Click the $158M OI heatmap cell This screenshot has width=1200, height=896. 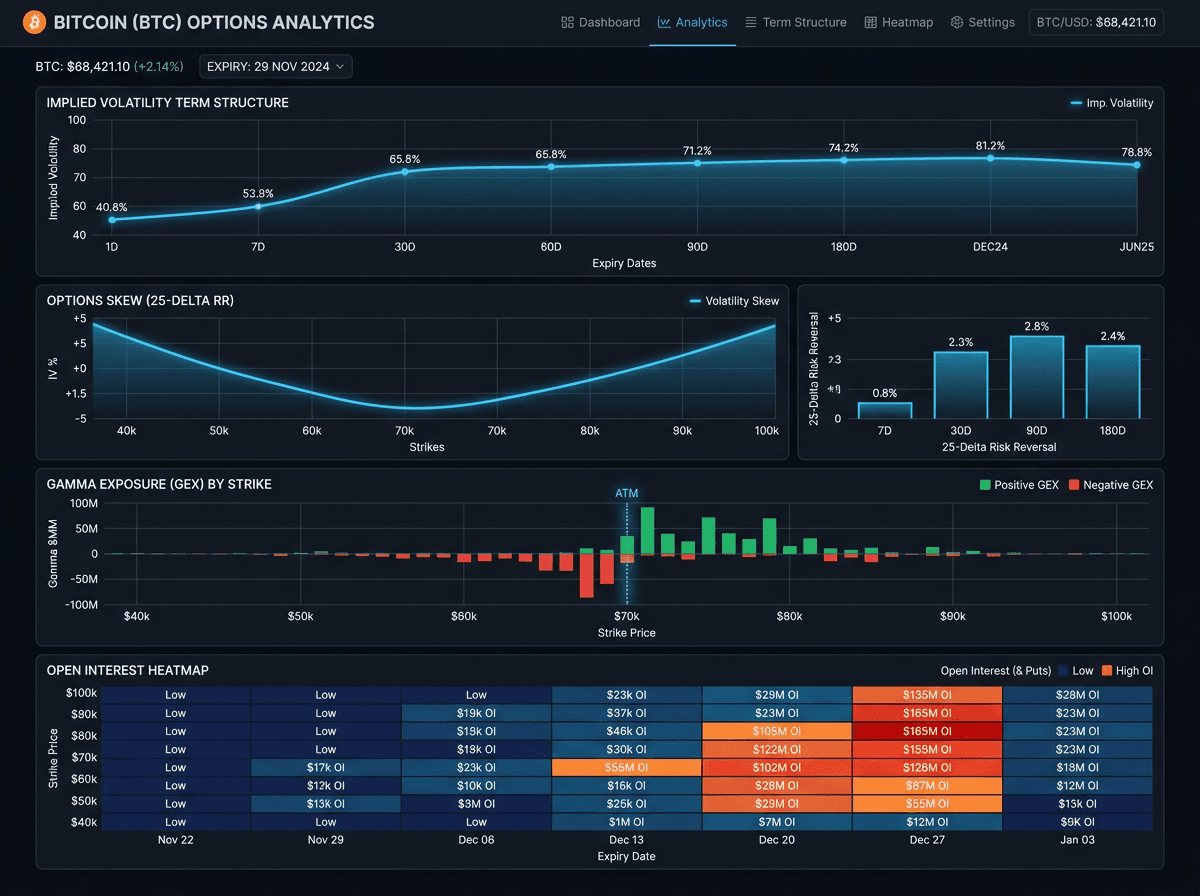click(x=927, y=749)
